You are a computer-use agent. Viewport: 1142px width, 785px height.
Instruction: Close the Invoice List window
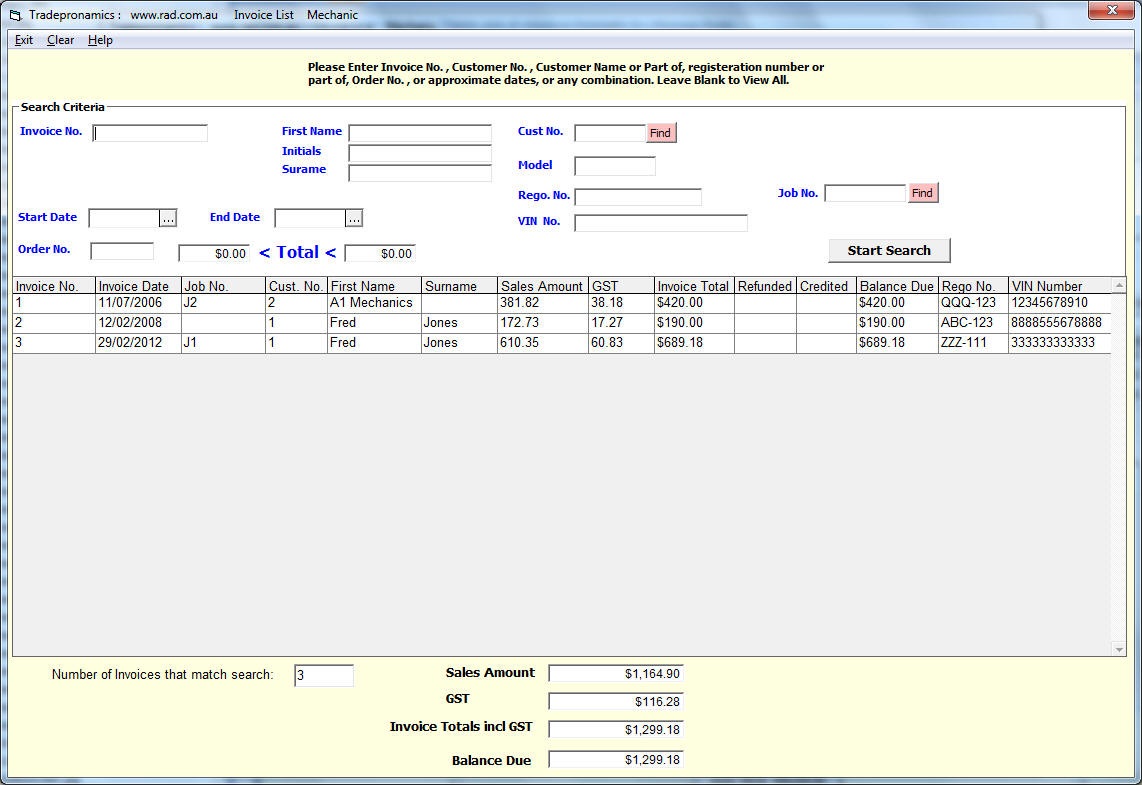1111,10
